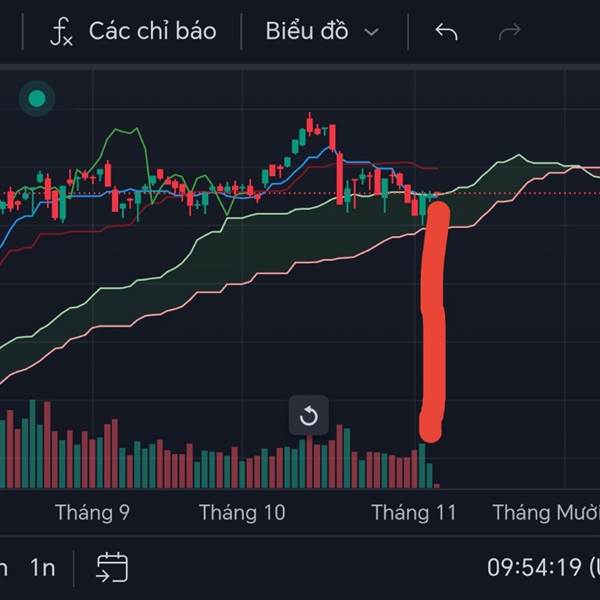Open the go-to-date calendar icon
Viewport: 600px width, 600px height.
111,567
